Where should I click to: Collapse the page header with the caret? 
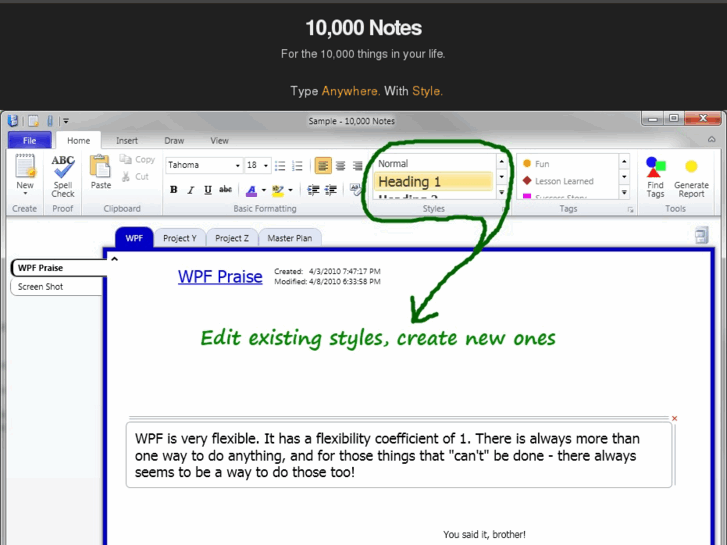tap(115, 259)
